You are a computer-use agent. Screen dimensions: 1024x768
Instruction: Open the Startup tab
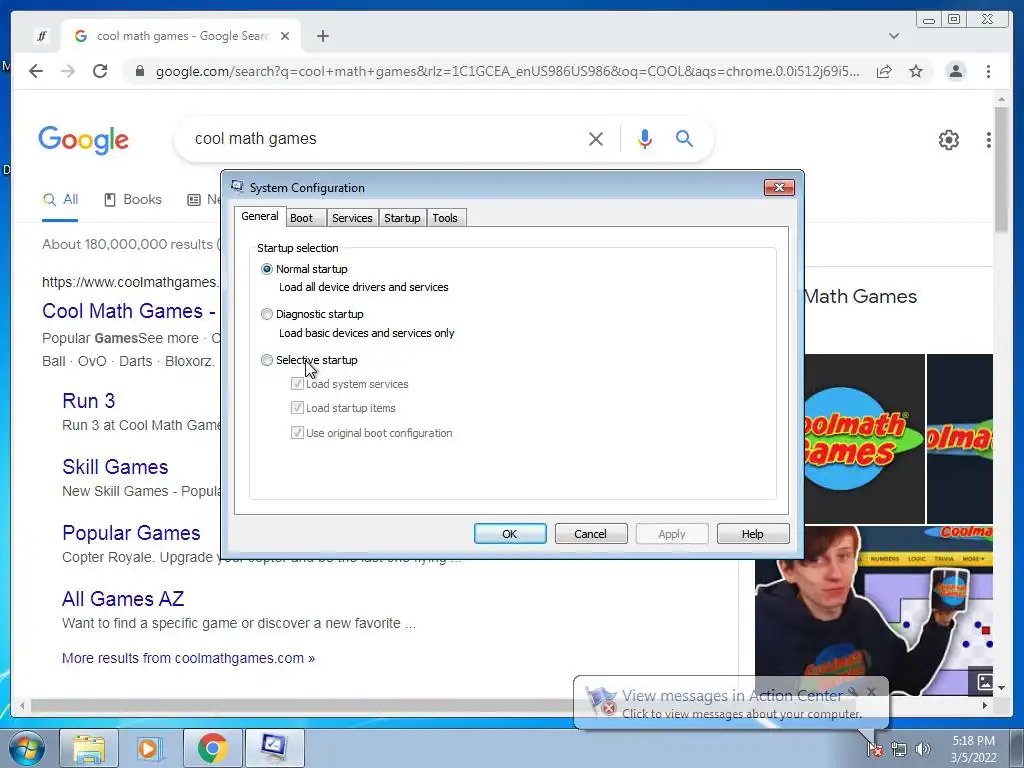point(402,218)
